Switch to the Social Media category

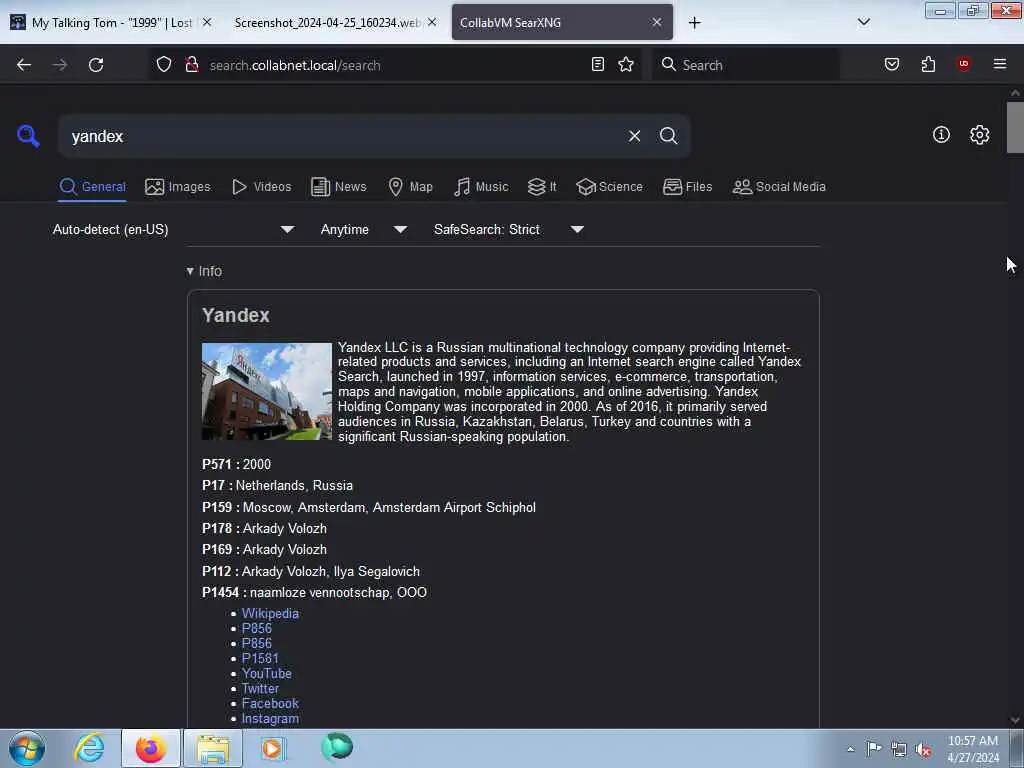(779, 187)
